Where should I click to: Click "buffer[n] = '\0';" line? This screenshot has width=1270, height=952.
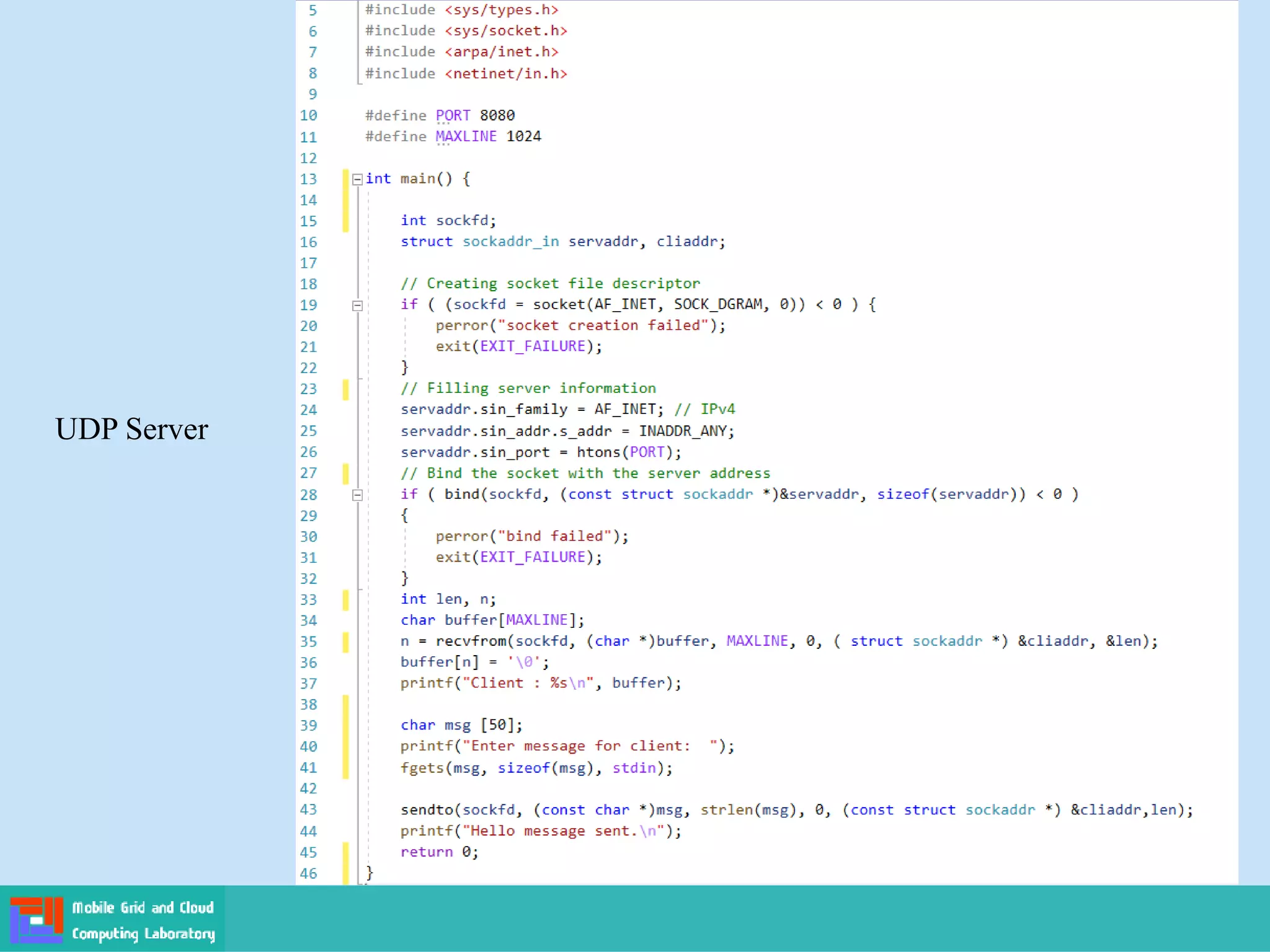(474, 663)
